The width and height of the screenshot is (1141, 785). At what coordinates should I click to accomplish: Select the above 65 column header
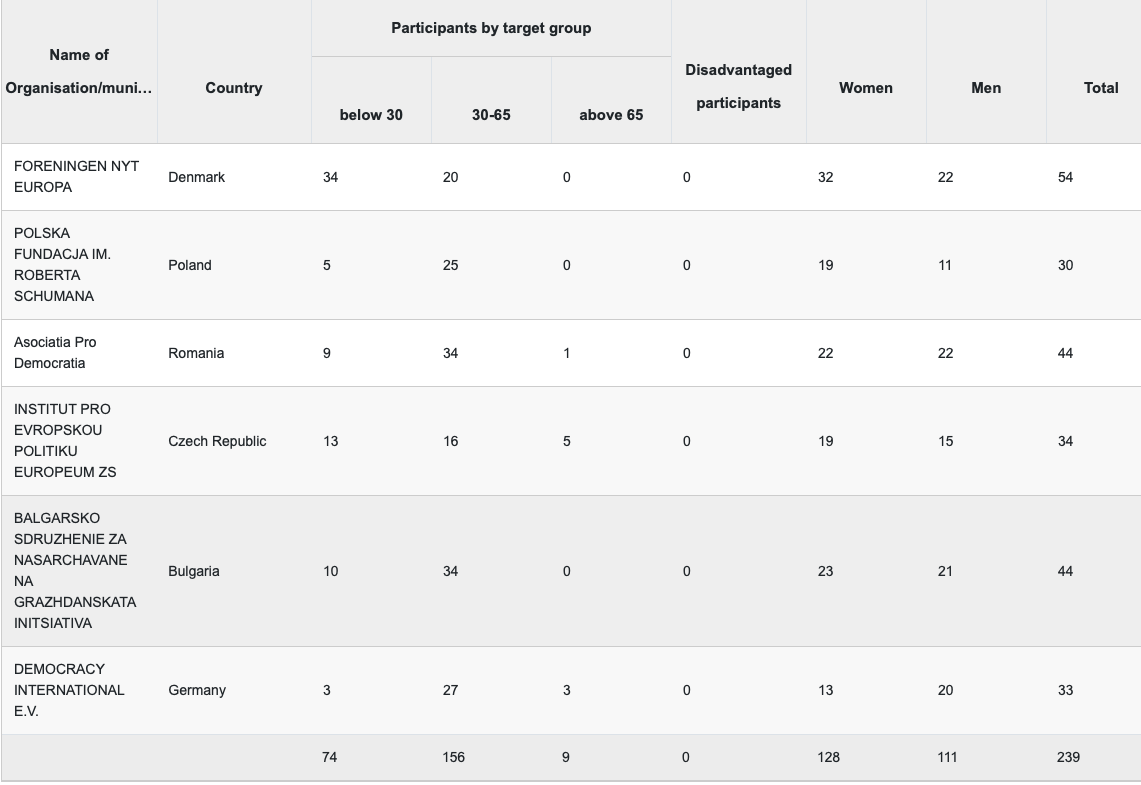coord(611,115)
